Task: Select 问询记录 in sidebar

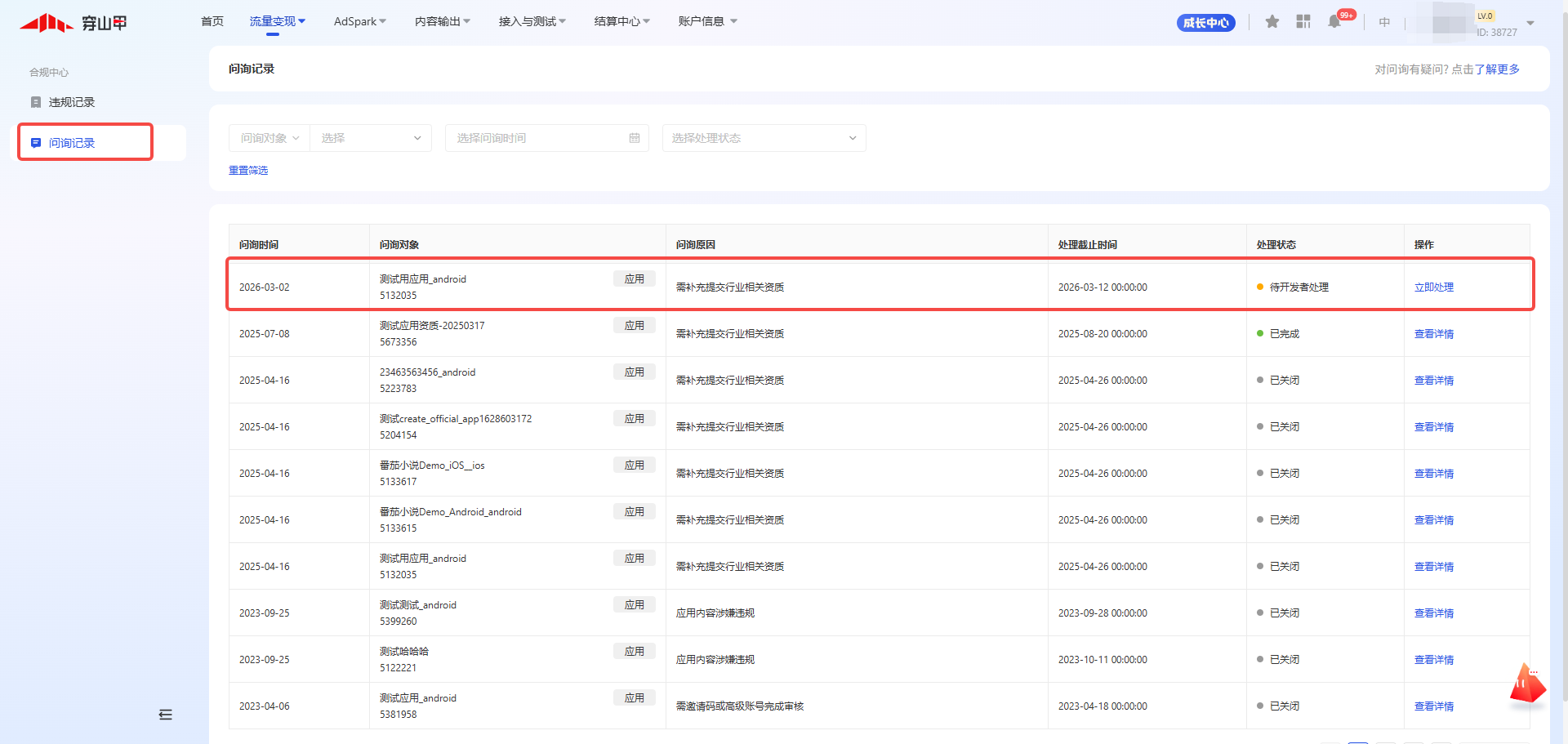Action: pyautogui.click(x=72, y=143)
